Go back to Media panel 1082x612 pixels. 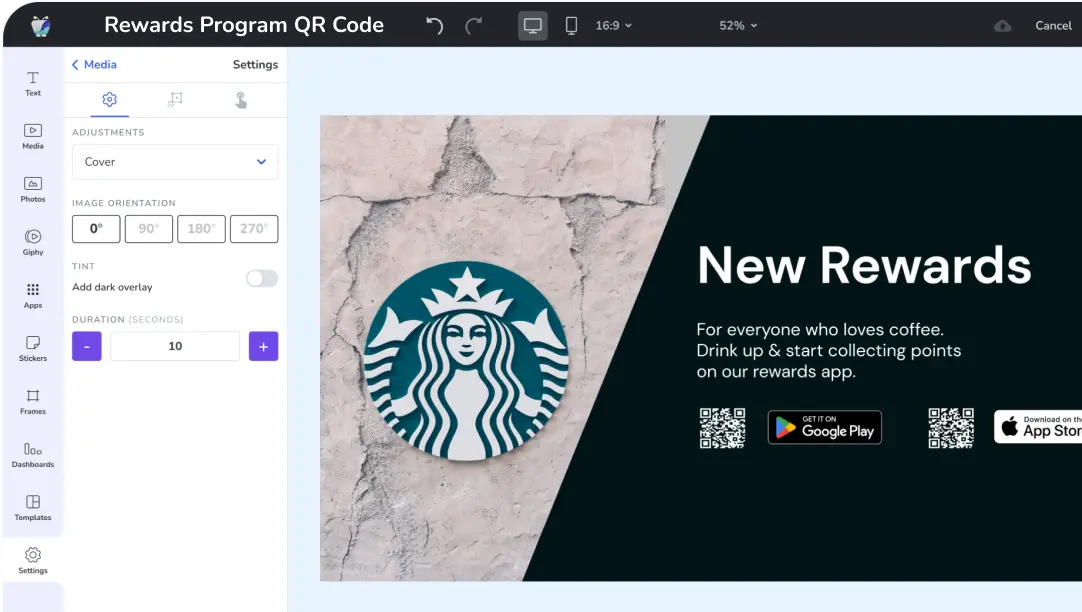click(94, 64)
